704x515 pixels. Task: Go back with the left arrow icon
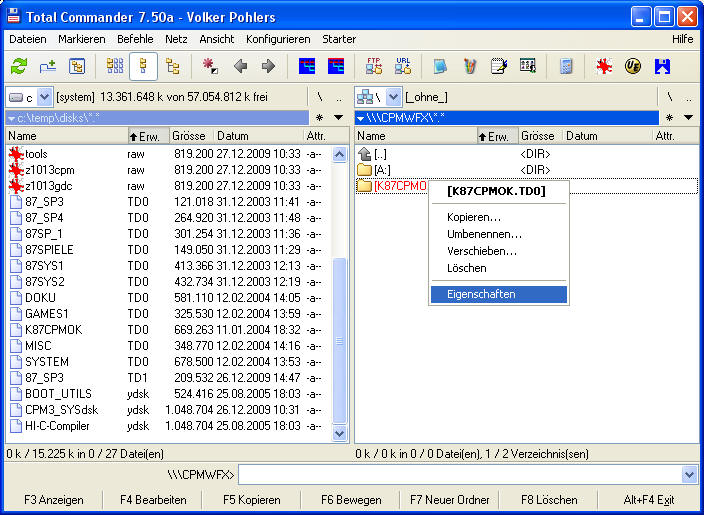point(241,66)
